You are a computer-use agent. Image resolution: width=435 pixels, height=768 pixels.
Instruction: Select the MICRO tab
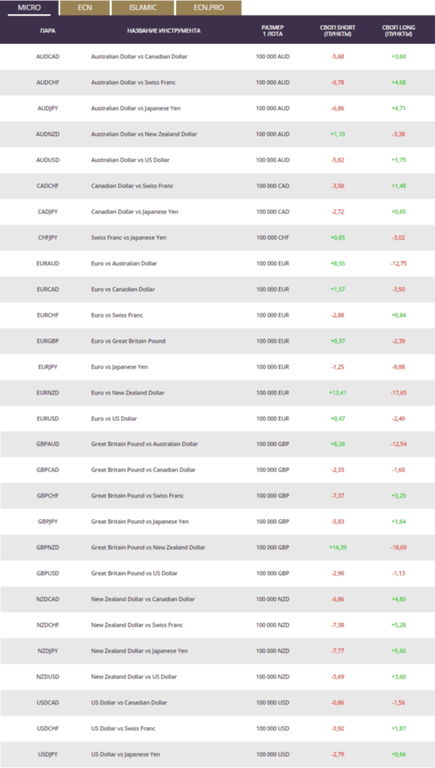pyautogui.click(x=29, y=8)
